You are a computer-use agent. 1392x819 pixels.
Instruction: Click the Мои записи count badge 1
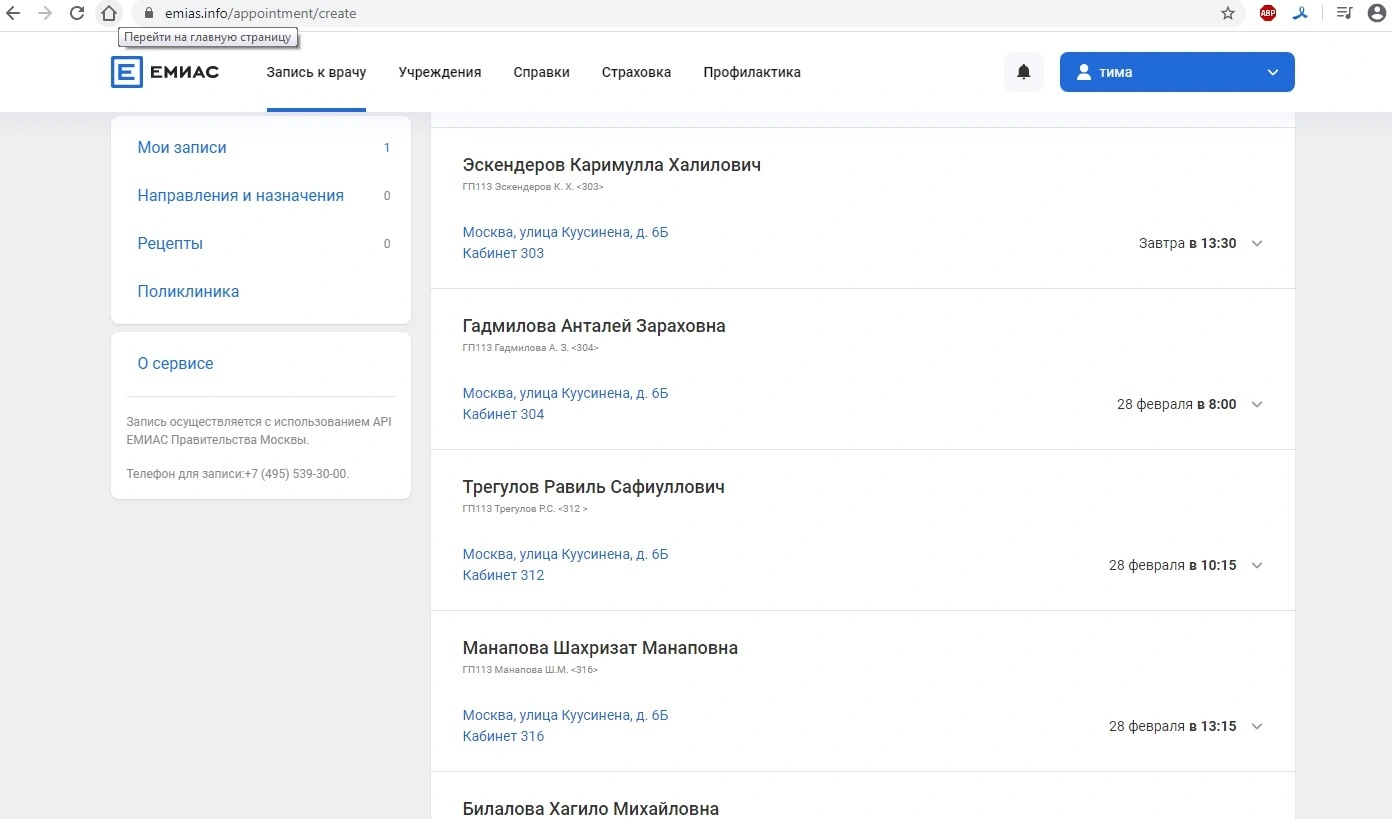[x=387, y=148]
